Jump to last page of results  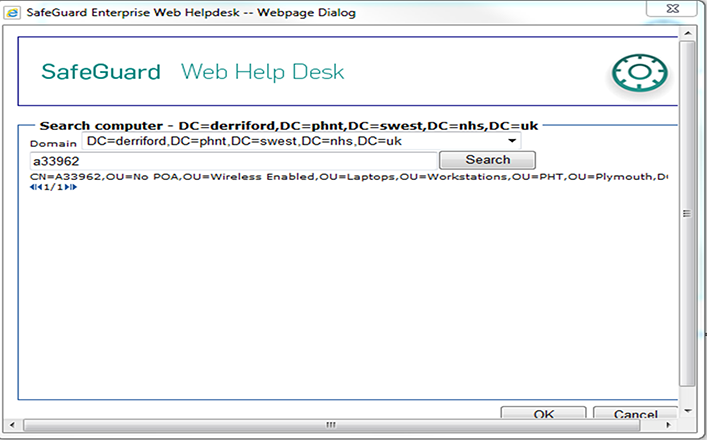point(73,187)
